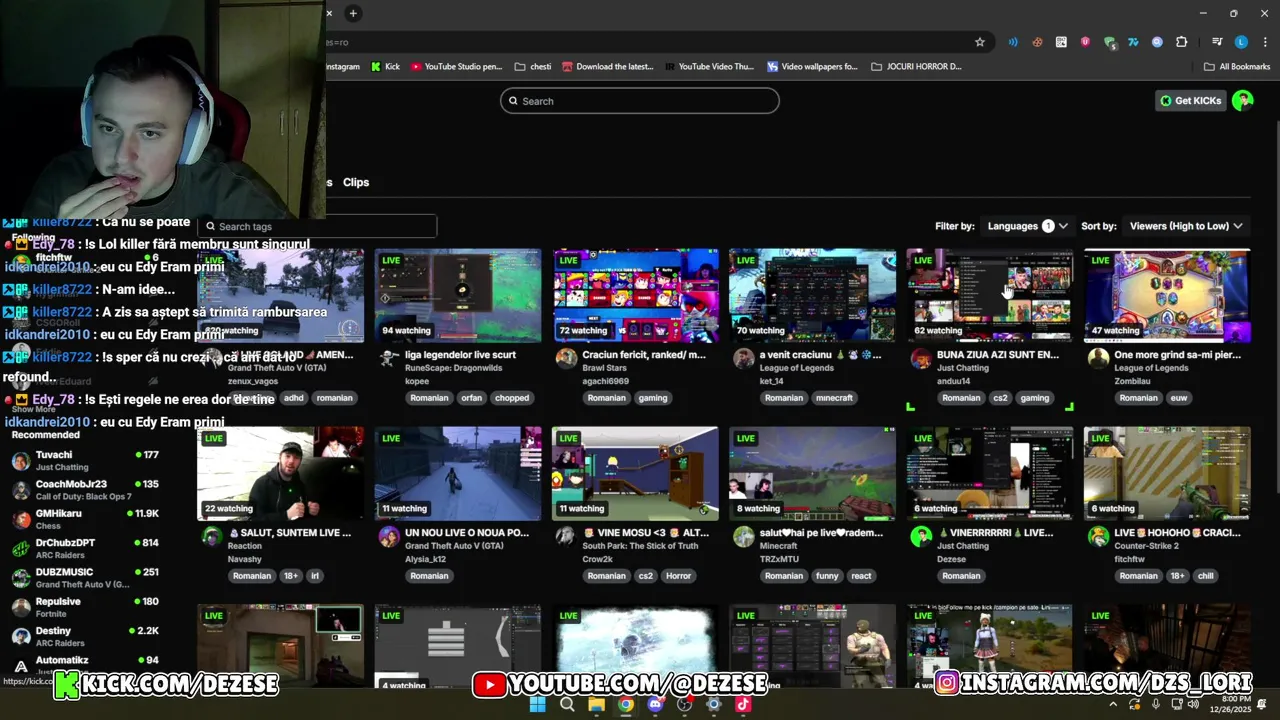Screen dimensions: 1280x720
Task: Open kopee's RuneScape stream thumbnail
Action: pos(458,296)
